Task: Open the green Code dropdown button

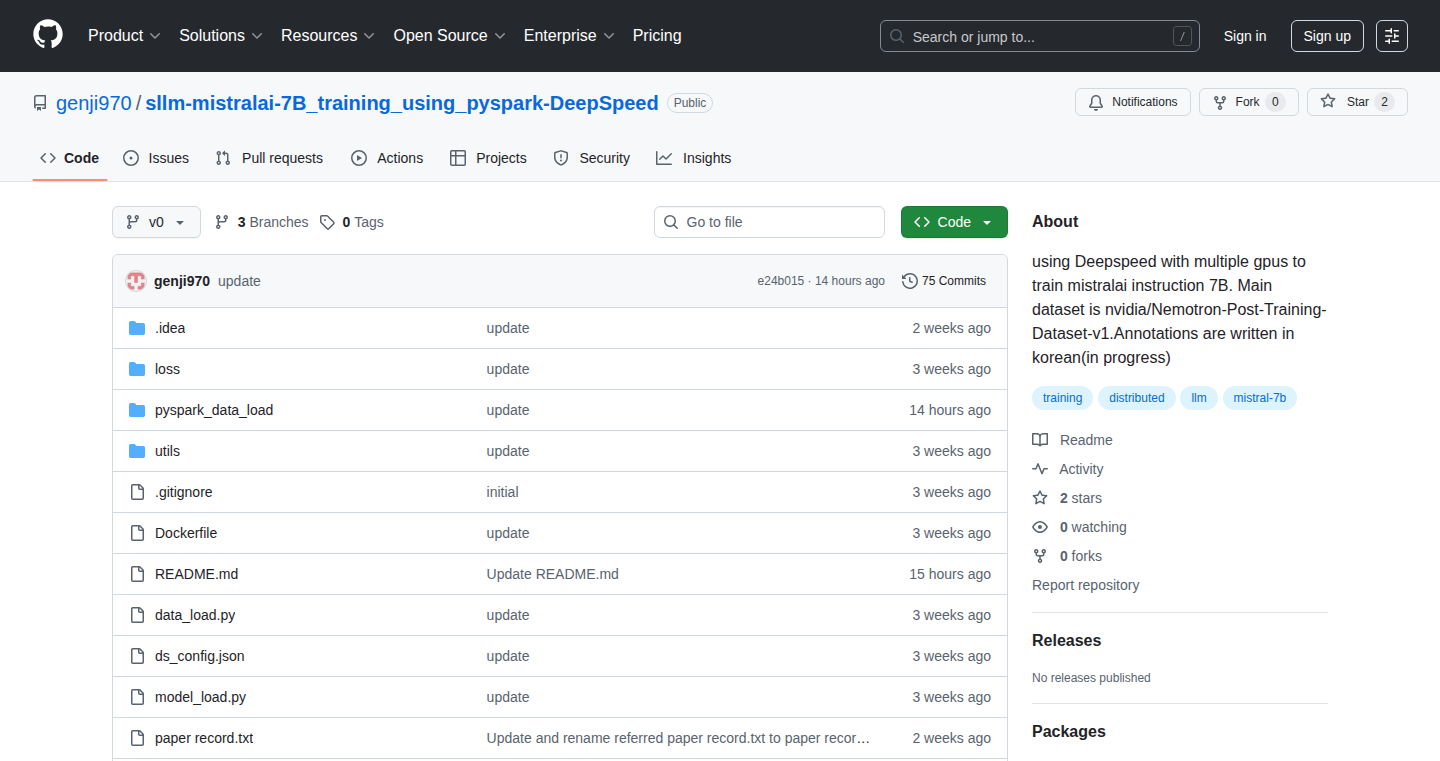Action: 954,222
